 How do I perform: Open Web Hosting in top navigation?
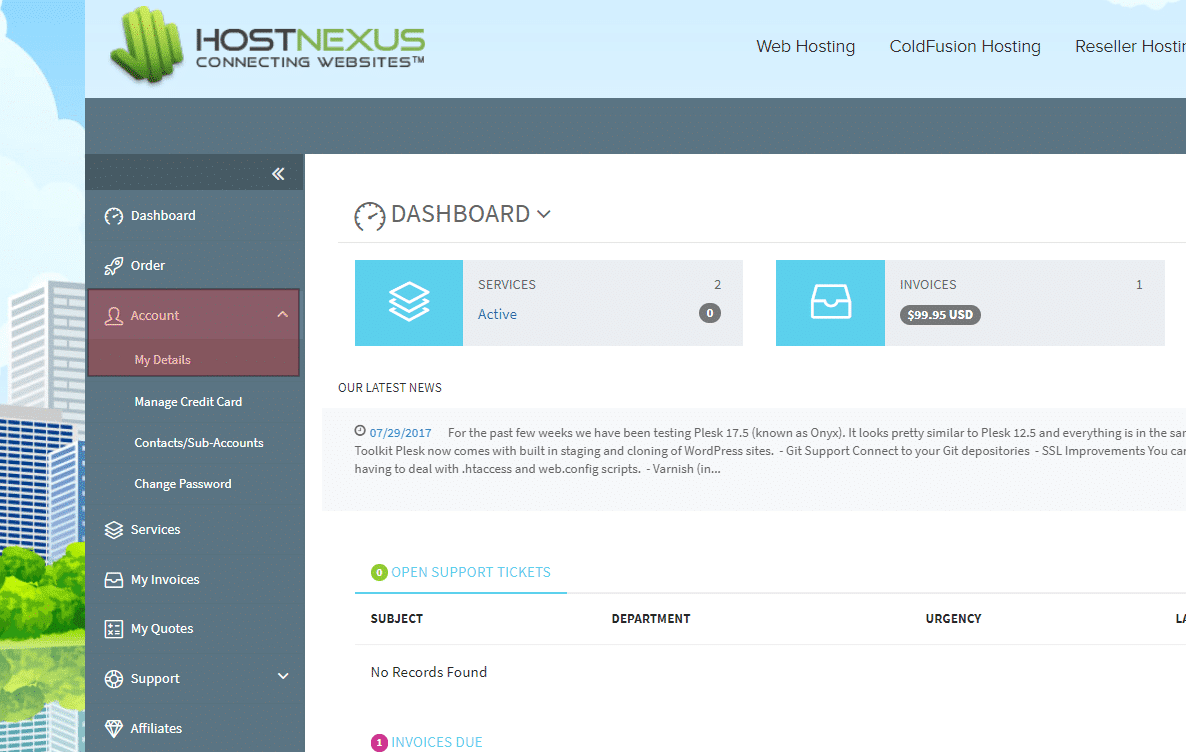[805, 47]
